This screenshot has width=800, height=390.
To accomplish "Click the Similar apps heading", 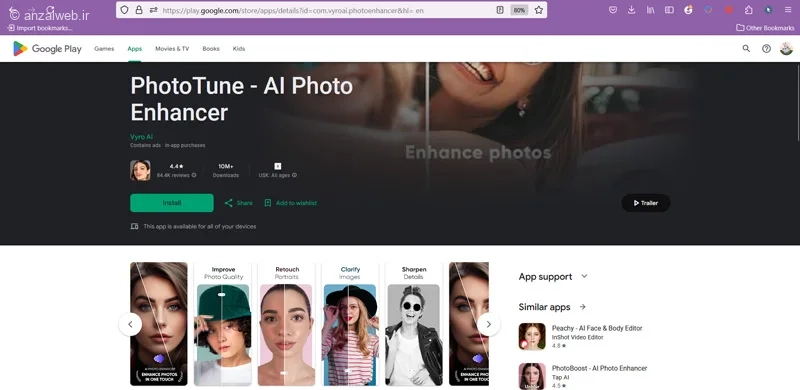I will 544,307.
